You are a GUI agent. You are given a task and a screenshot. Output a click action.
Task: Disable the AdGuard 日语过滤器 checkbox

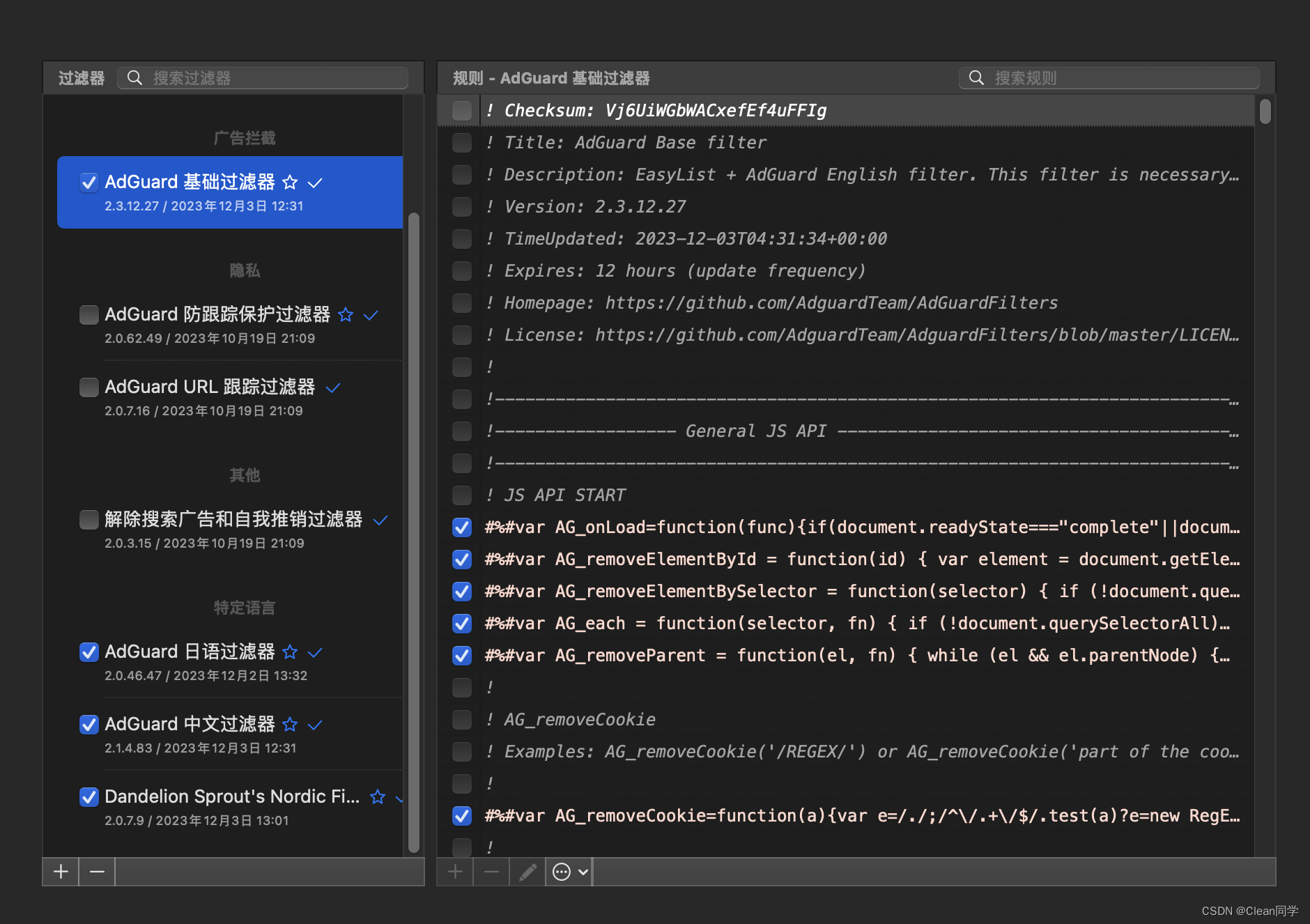(89, 652)
